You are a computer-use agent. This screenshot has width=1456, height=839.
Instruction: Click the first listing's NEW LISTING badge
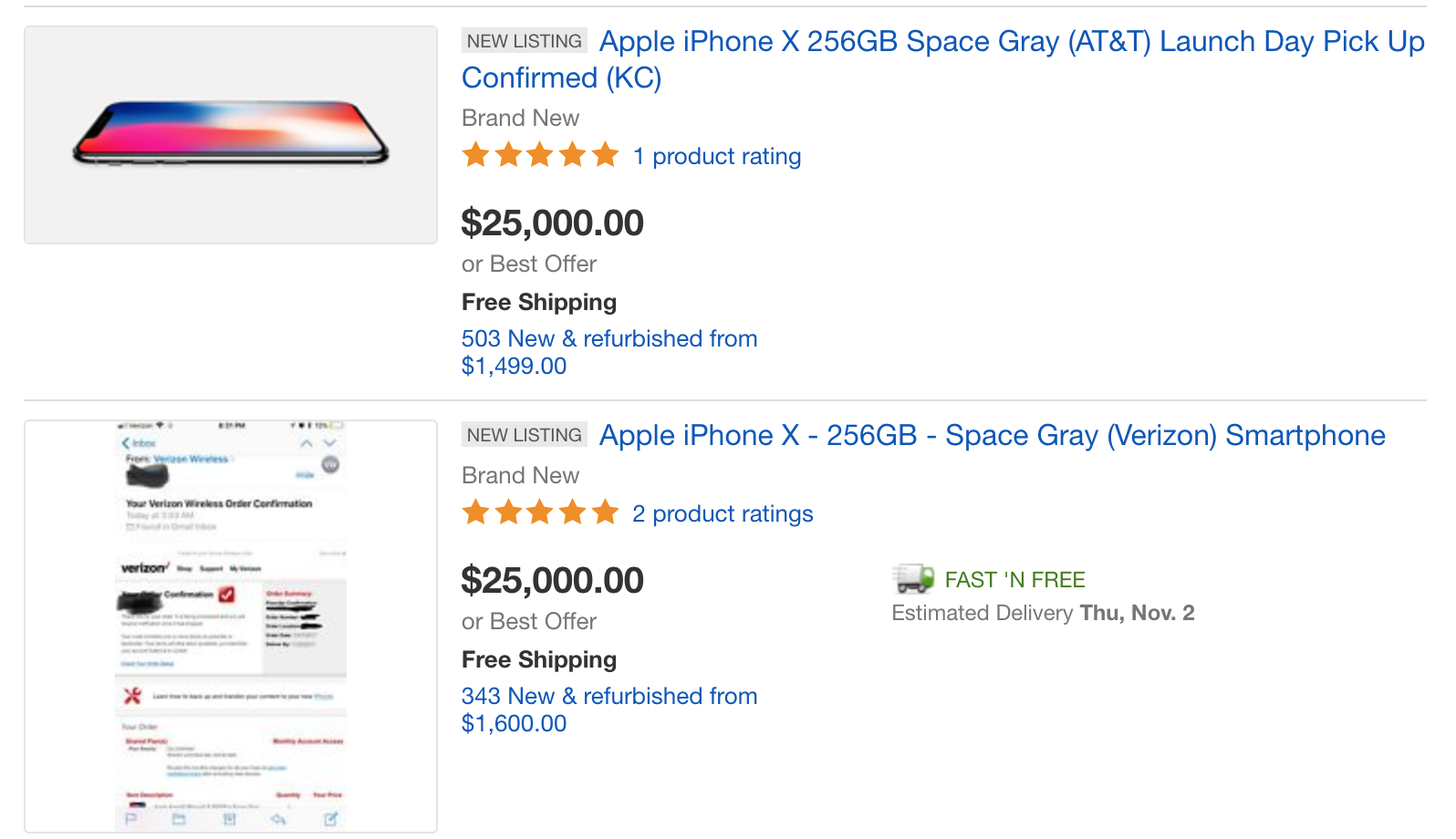coord(525,41)
